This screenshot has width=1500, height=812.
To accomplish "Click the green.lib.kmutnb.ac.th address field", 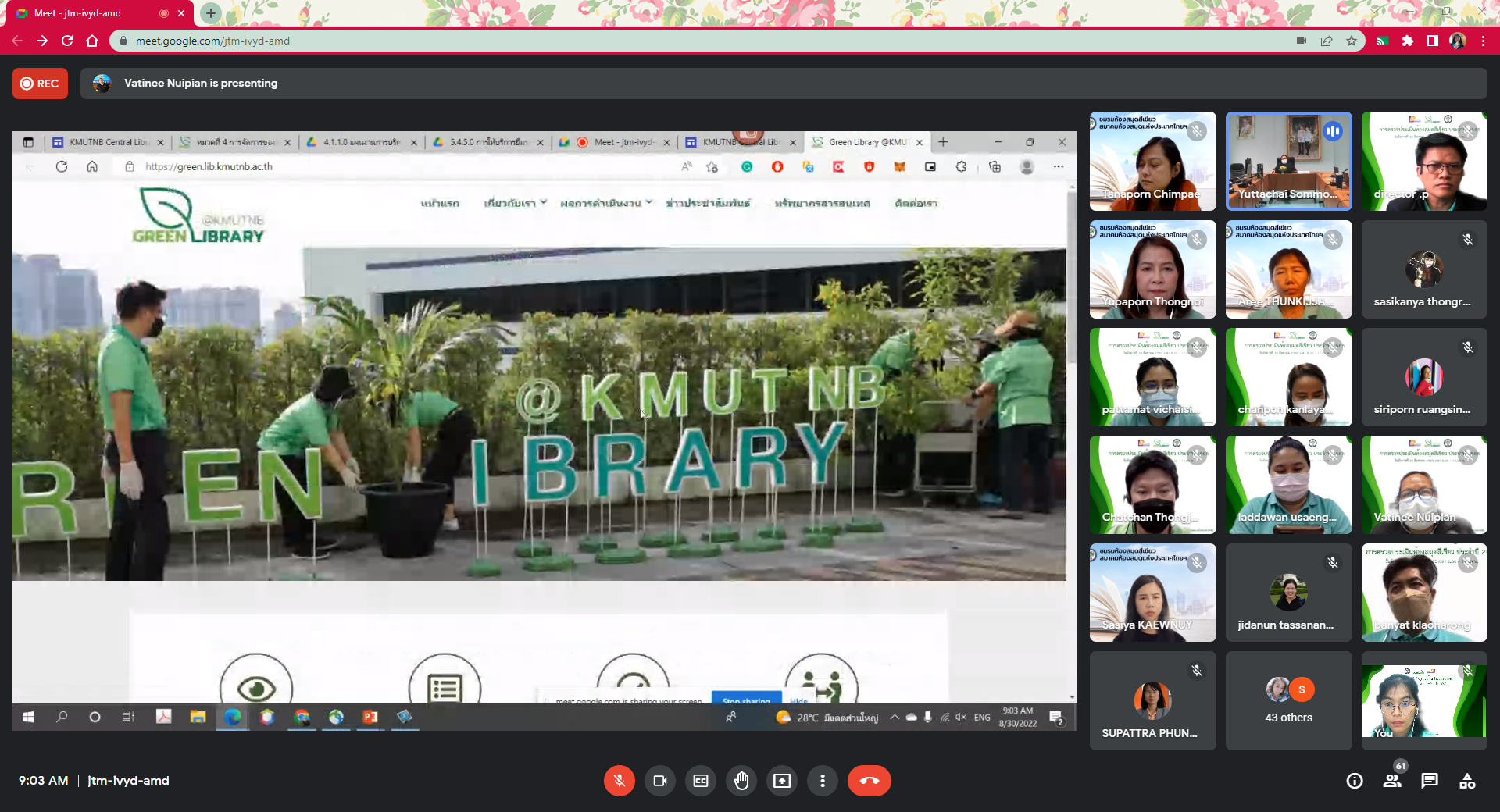I will tap(209, 166).
